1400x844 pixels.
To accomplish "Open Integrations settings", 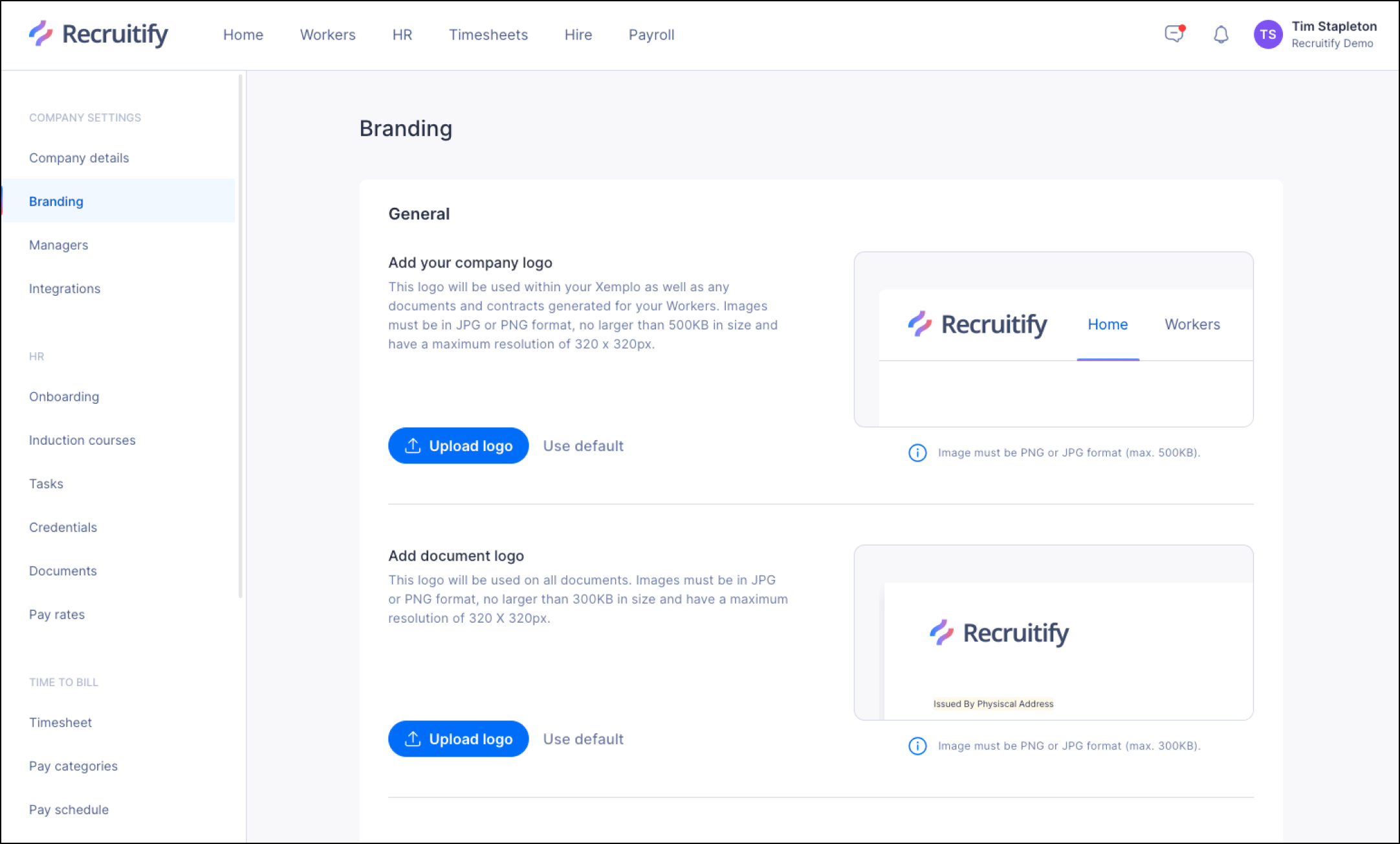I will (65, 289).
